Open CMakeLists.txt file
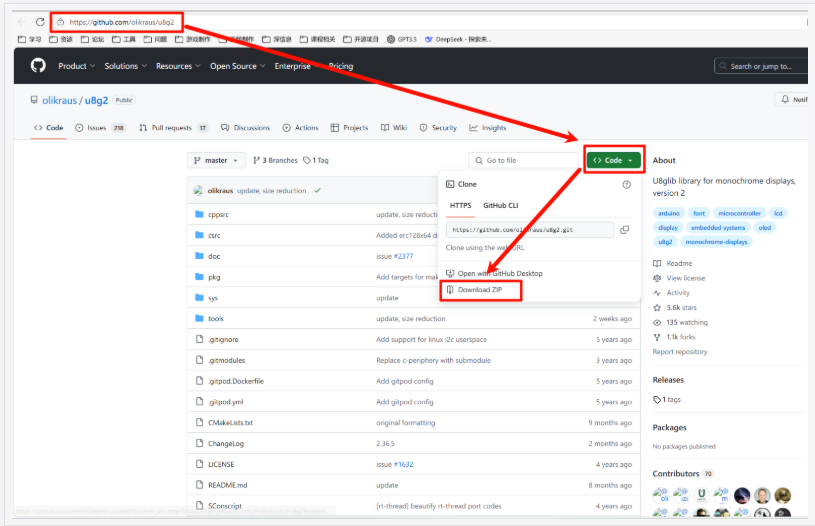Image resolution: width=815 pixels, height=526 pixels. 230,423
